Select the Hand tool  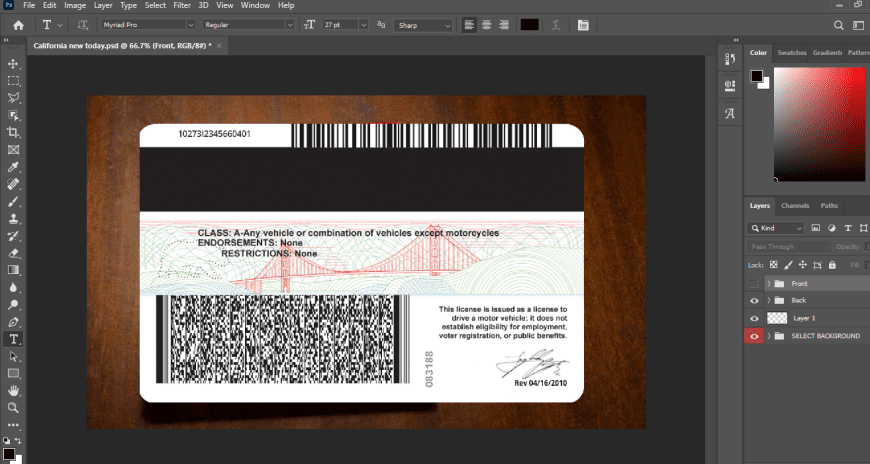point(13,391)
